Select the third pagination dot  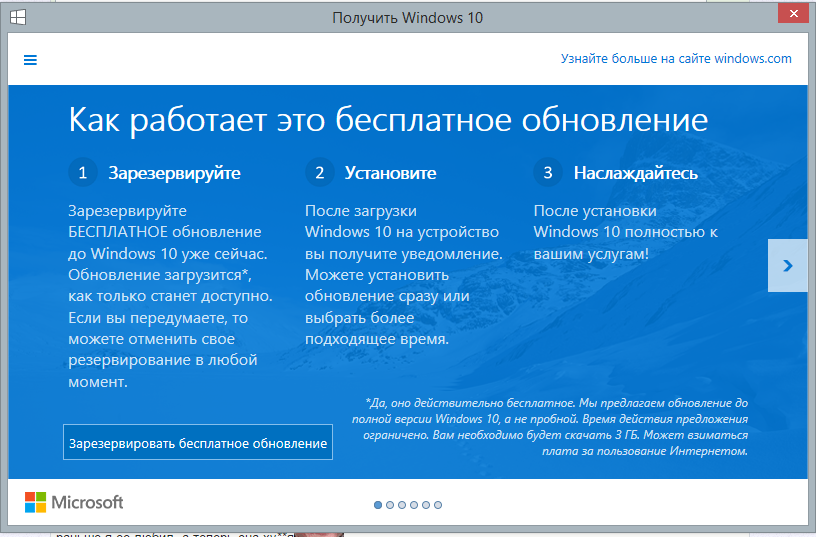click(402, 505)
